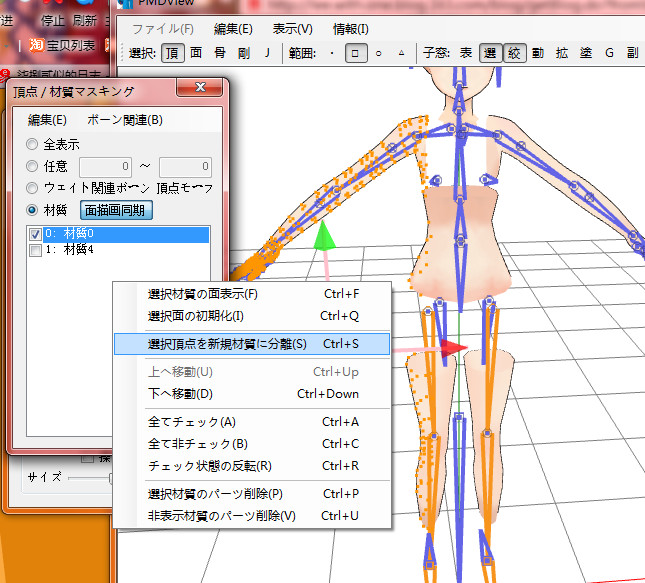Choose 選択面の初期化(I) from context menu
645x583 pixels.
coord(252,316)
